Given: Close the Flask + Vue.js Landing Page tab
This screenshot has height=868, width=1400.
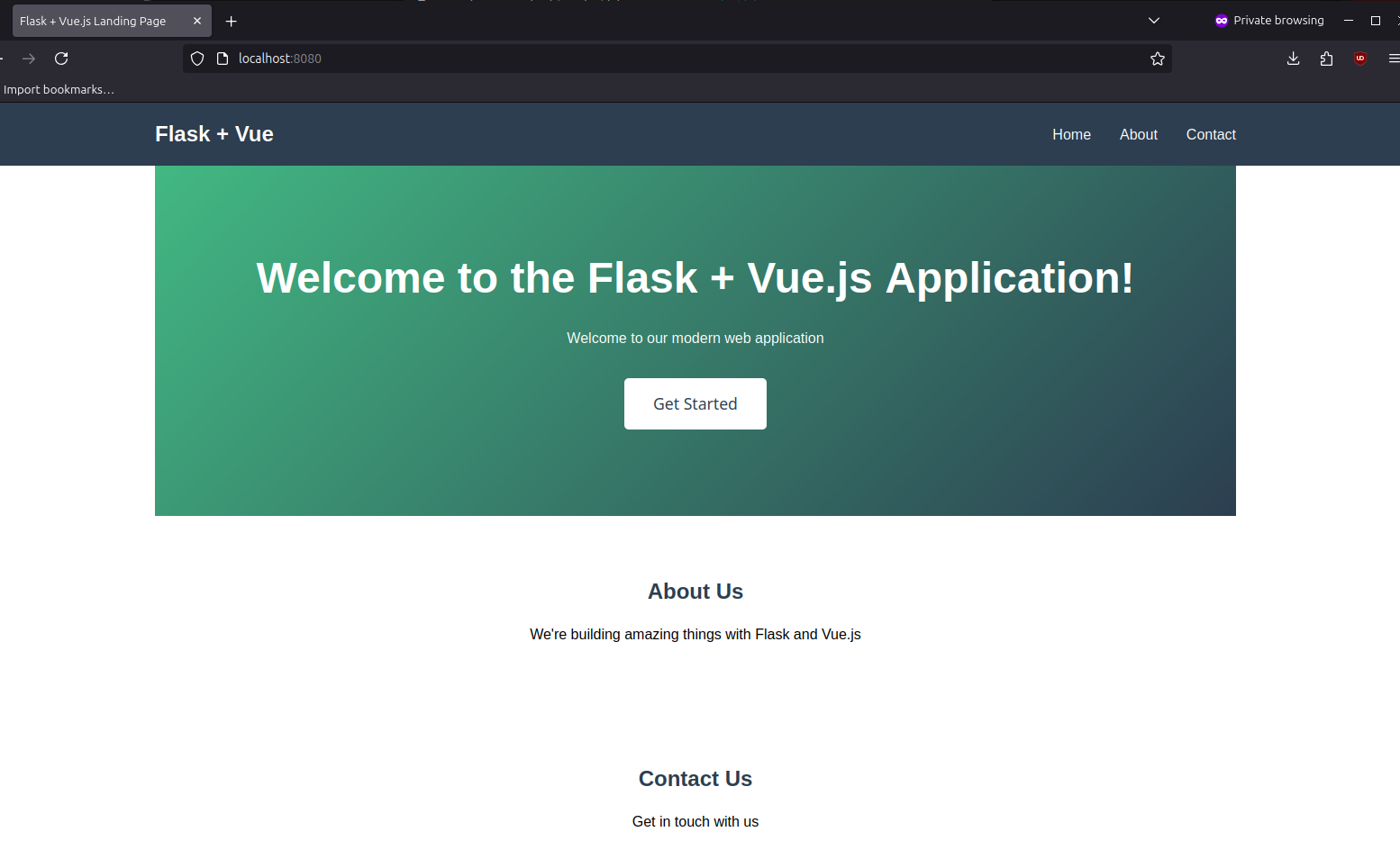Looking at the screenshot, I should 197,21.
